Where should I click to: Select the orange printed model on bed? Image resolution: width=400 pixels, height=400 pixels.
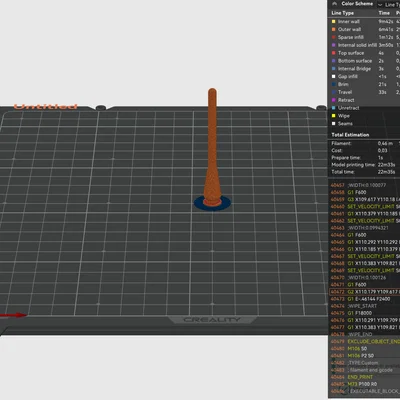(212, 147)
